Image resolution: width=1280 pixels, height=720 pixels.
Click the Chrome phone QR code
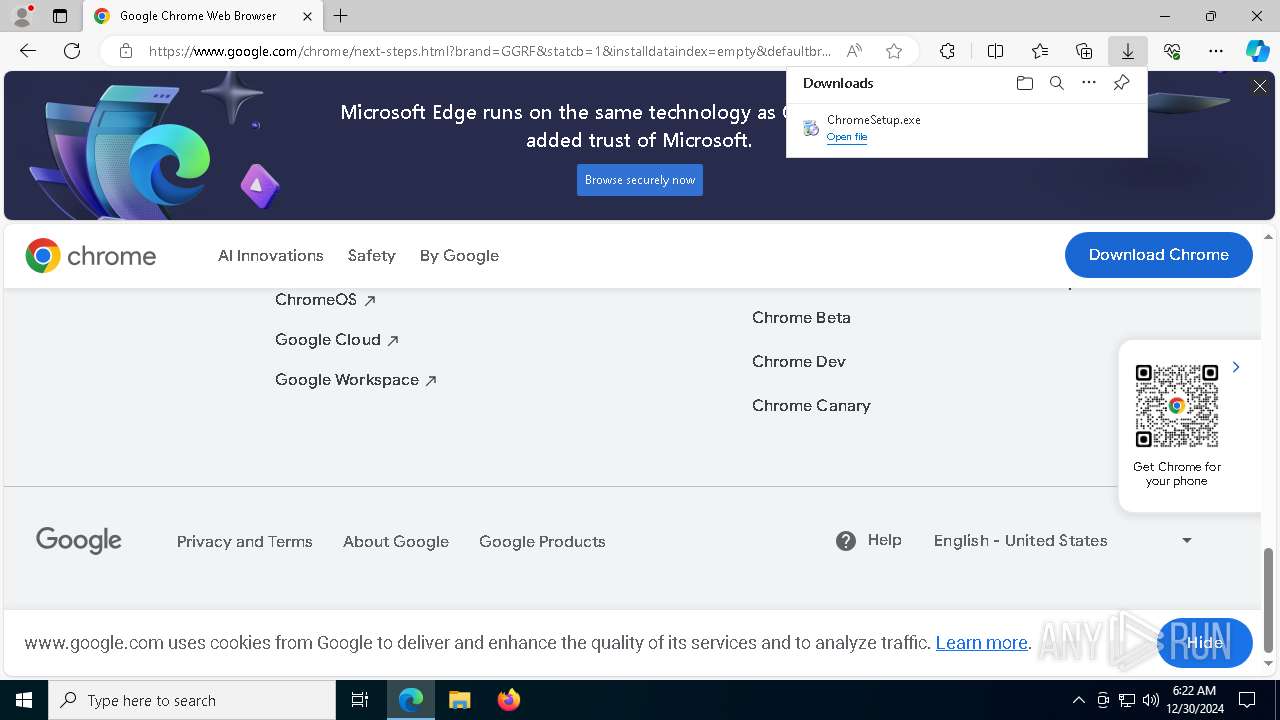click(1177, 406)
